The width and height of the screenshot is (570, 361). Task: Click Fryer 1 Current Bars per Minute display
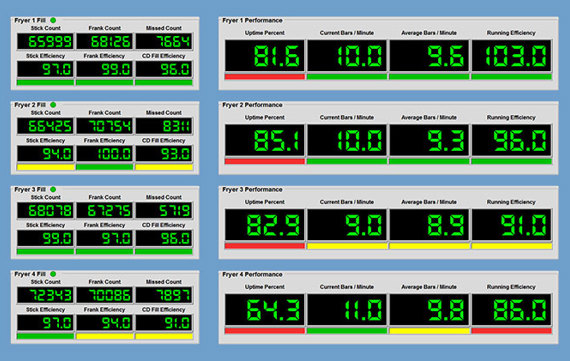pos(347,56)
